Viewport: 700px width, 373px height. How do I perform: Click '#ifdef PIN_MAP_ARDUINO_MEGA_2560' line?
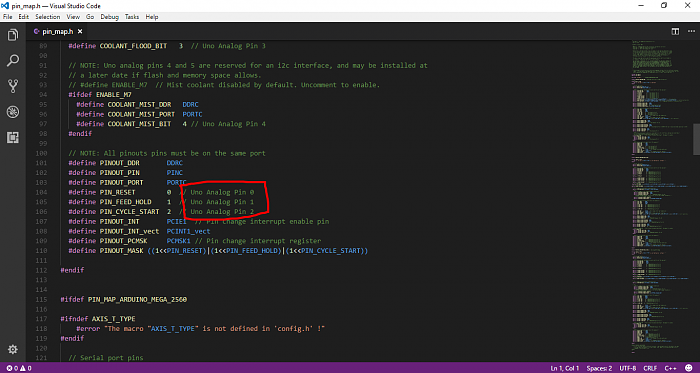124,299
